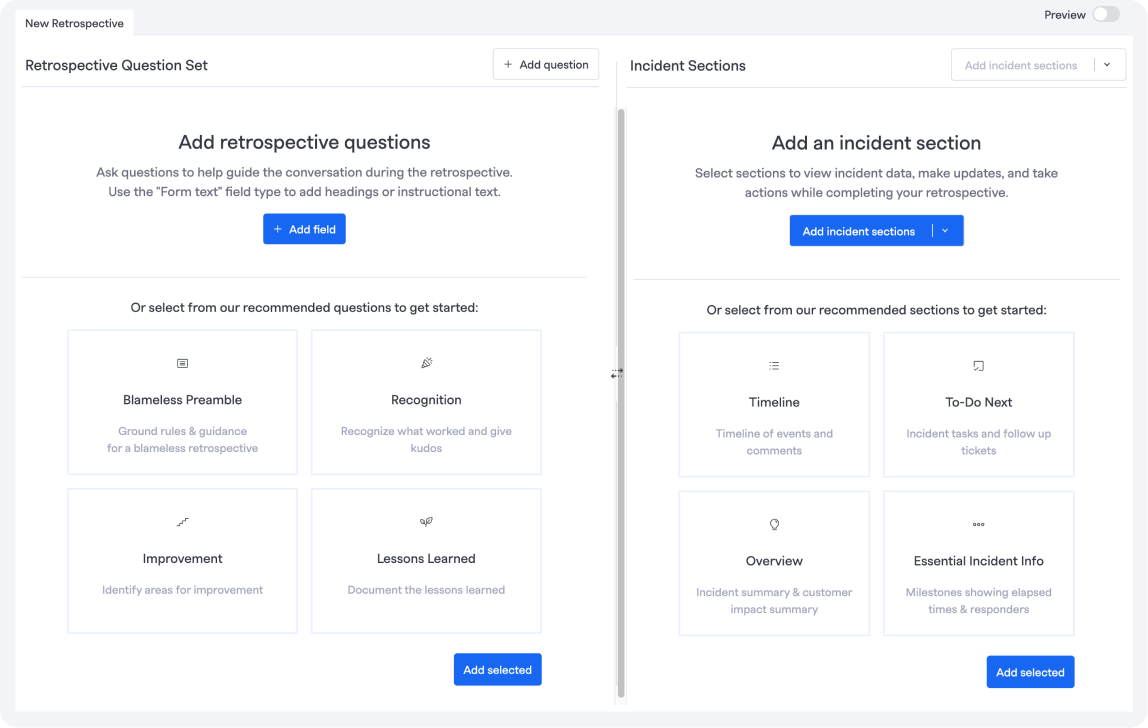The width and height of the screenshot is (1148, 728).
Task: Click the Timeline list icon
Action: pos(774,365)
